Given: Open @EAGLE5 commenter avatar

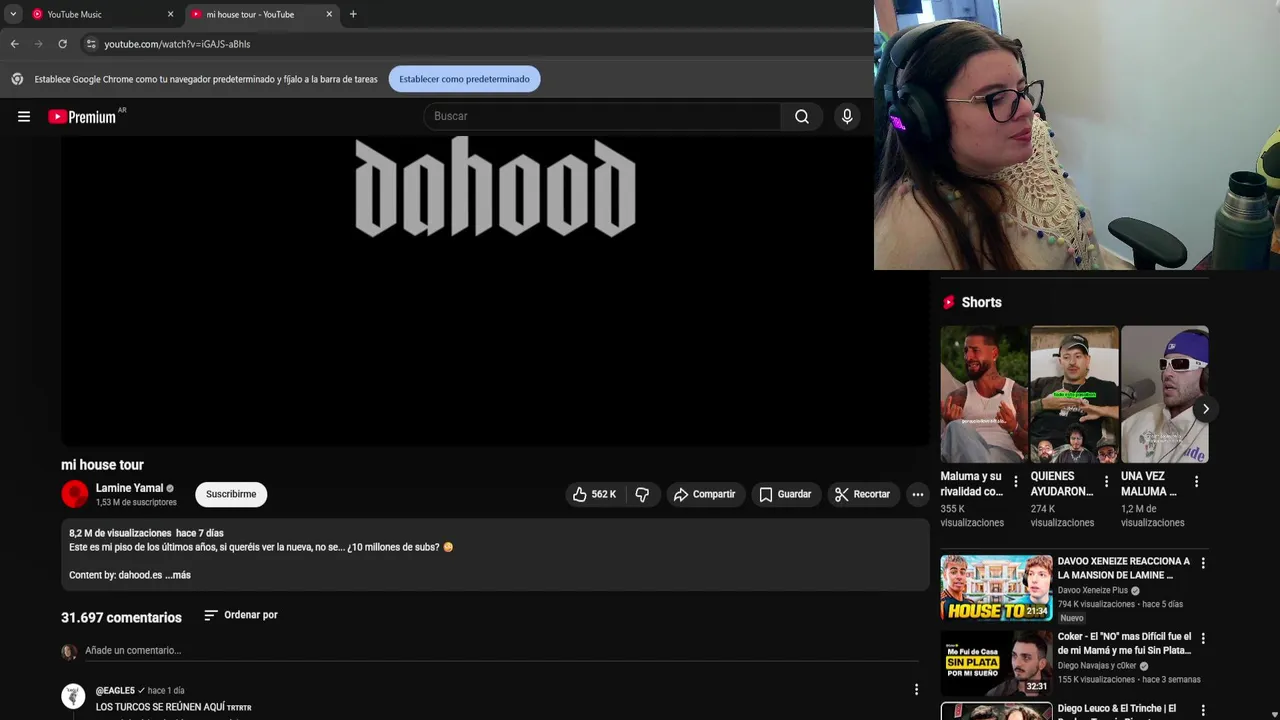Looking at the screenshot, I should [x=73, y=696].
